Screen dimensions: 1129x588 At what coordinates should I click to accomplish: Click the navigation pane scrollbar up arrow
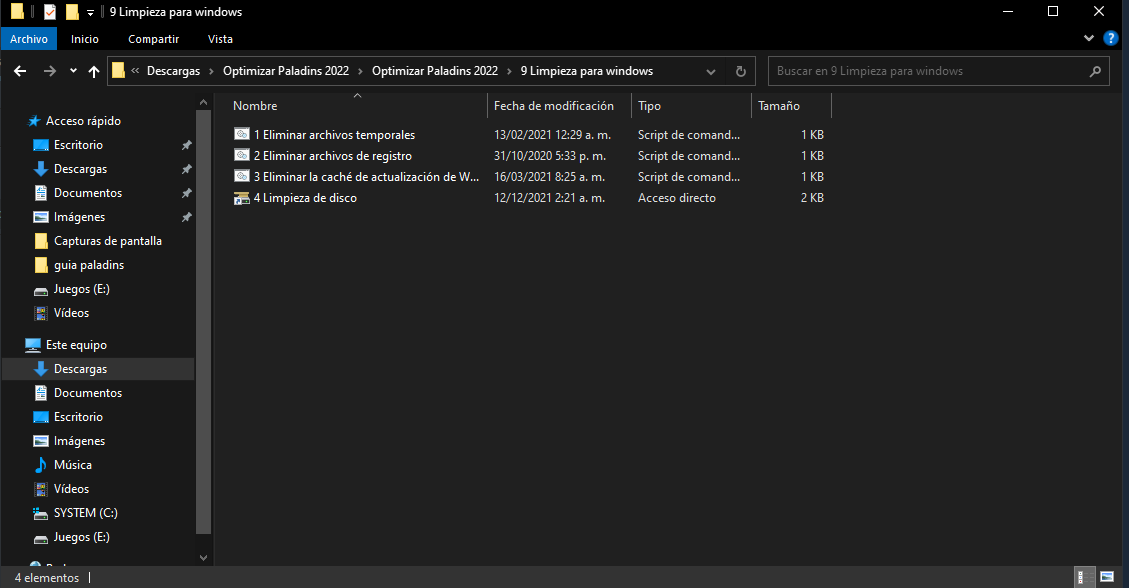(x=203, y=102)
